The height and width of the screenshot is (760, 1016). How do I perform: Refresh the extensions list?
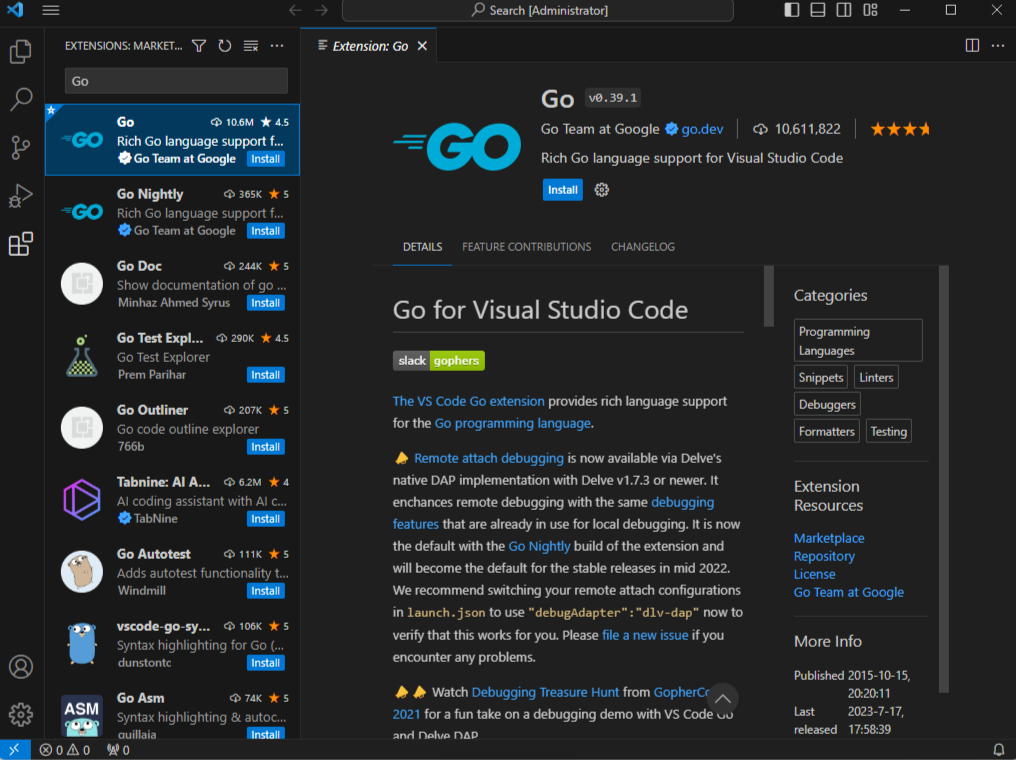coord(225,46)
